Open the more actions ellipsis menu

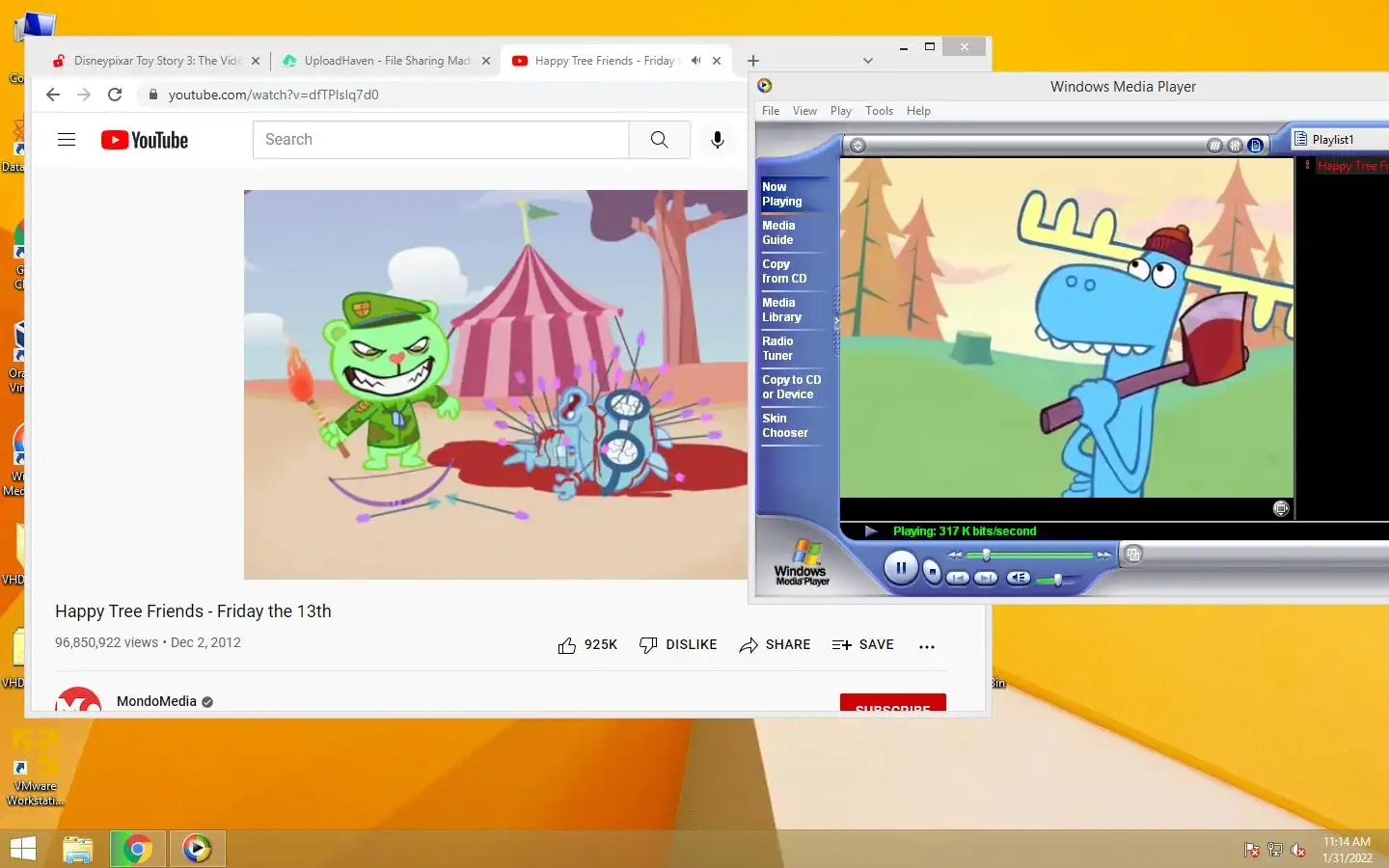click(x=927, y=646)
